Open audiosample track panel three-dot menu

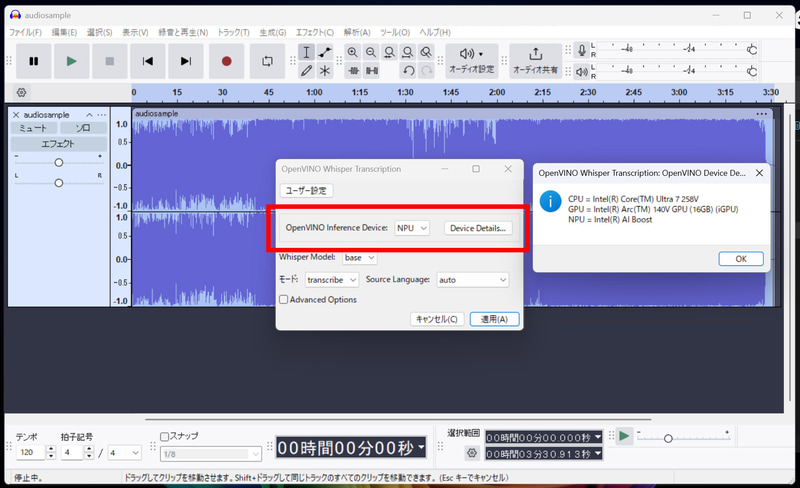click(x=102, y=115)
